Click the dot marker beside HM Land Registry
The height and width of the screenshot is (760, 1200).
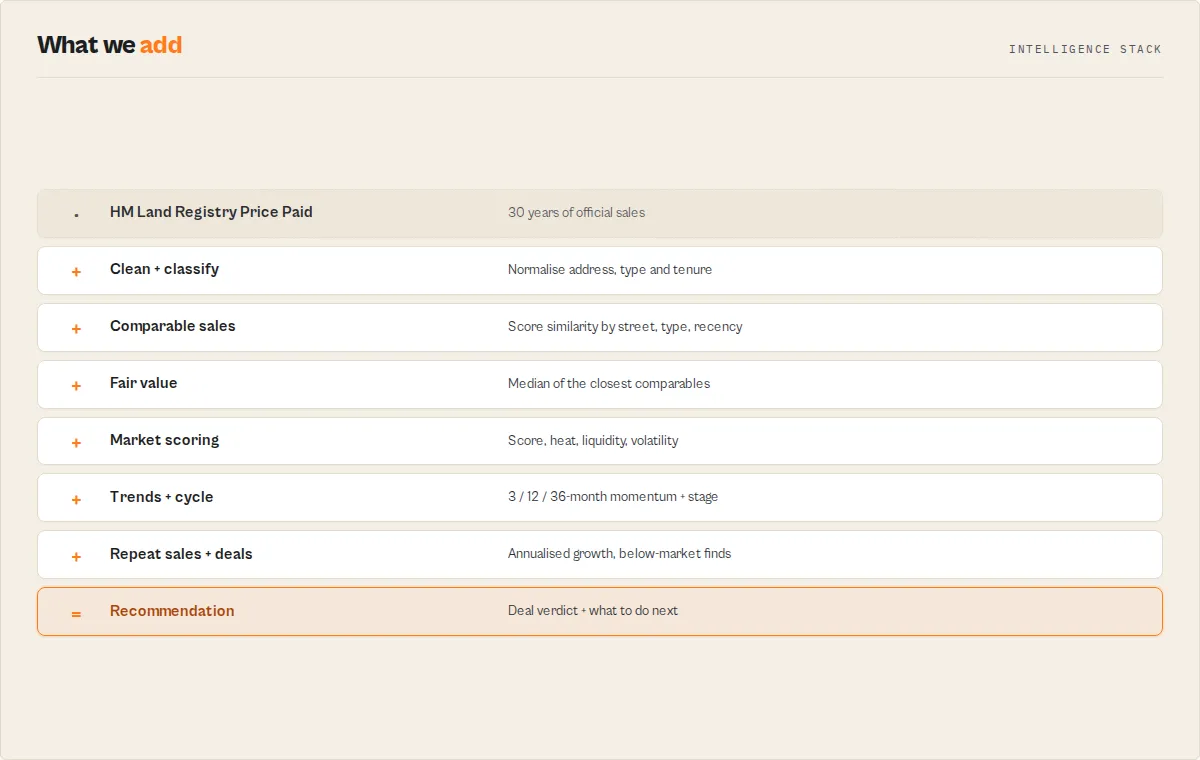76,215
